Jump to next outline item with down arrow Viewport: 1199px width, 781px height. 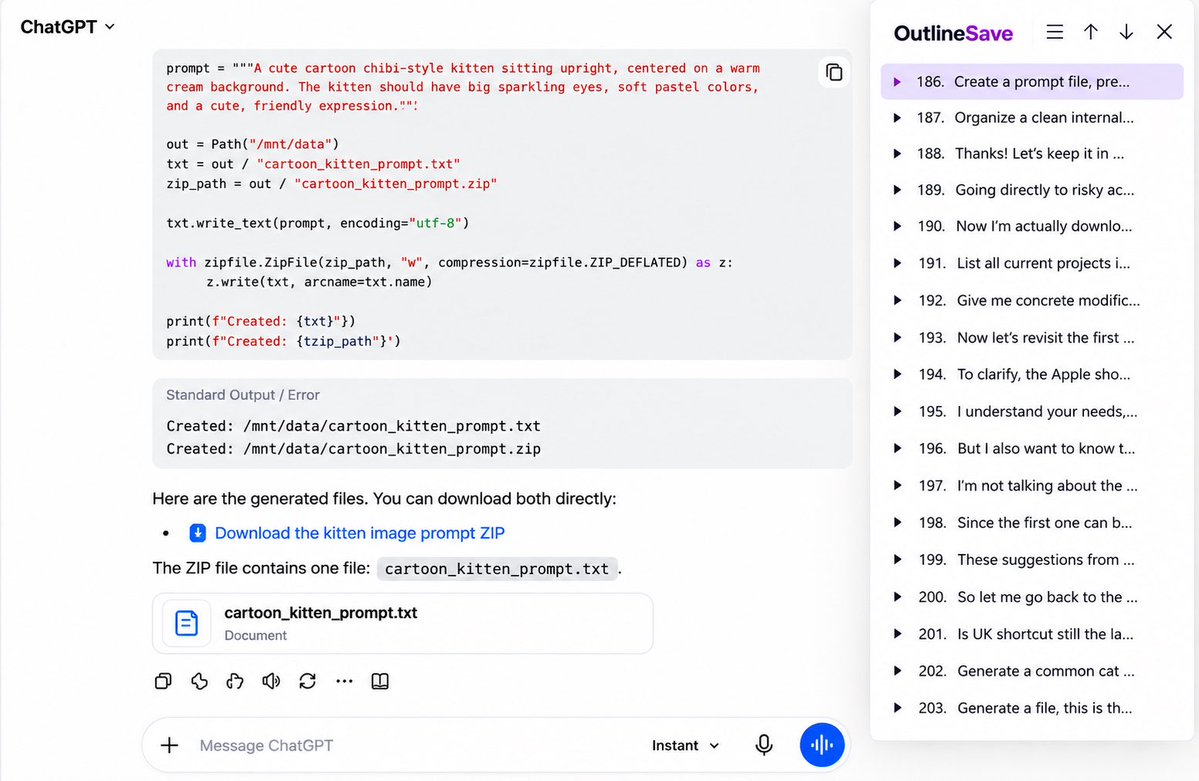coord(1126,32)
